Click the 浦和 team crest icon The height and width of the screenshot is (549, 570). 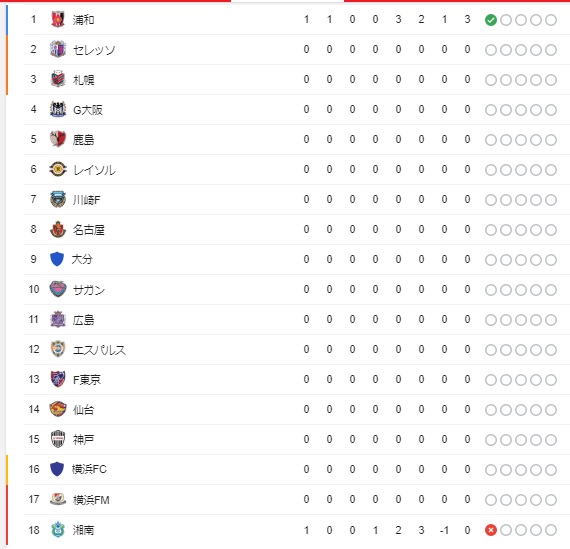58,20
